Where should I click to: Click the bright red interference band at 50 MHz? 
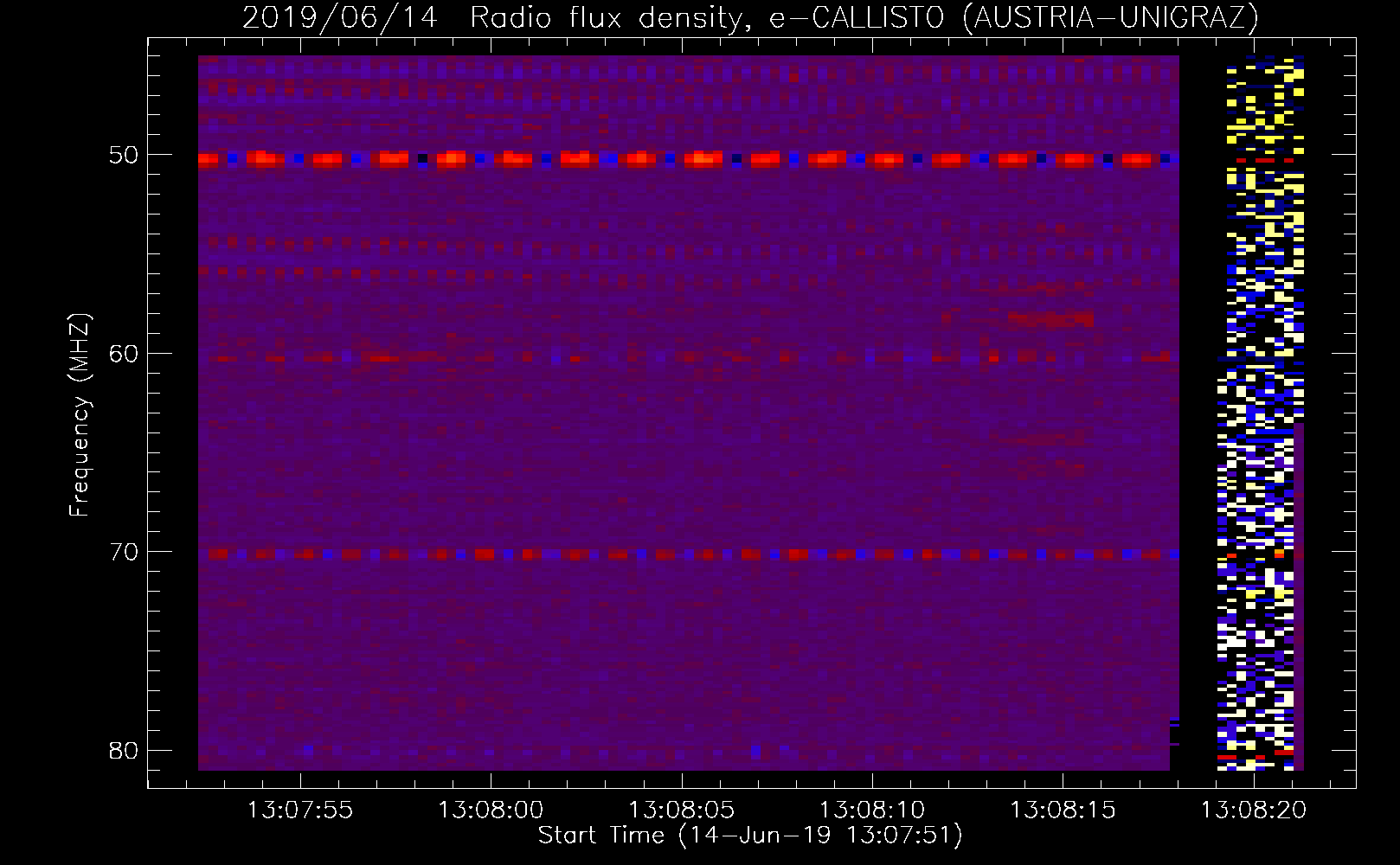(x=688, y=158)
